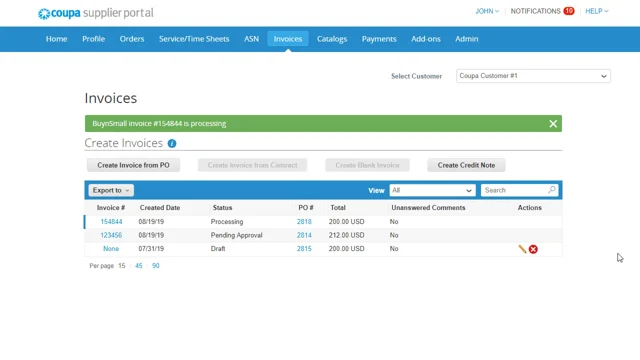Click the Processing status cell
The width and height of the screenshot is (640, 360).
pos(227,222)
